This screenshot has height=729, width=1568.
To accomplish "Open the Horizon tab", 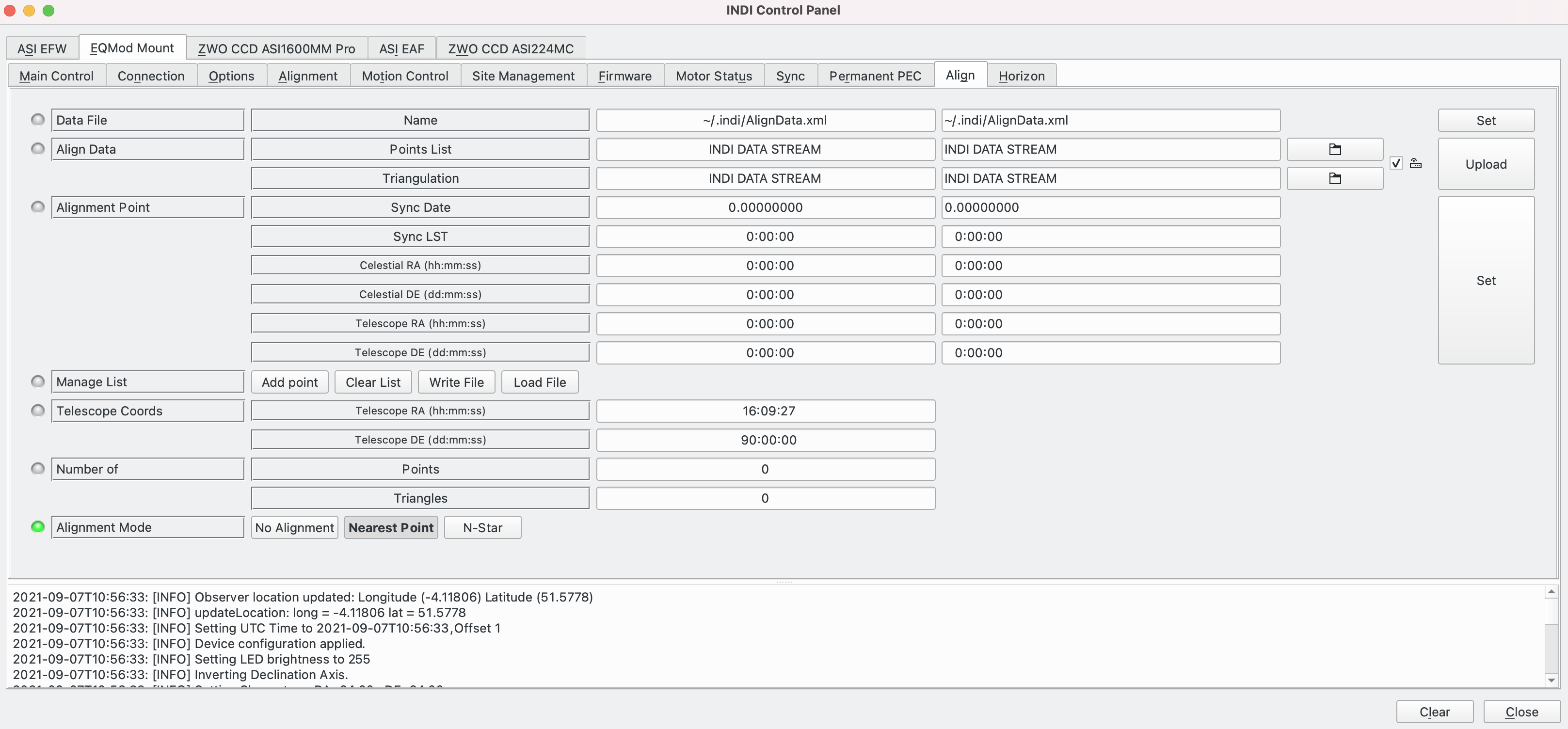I will (1022, 76).
